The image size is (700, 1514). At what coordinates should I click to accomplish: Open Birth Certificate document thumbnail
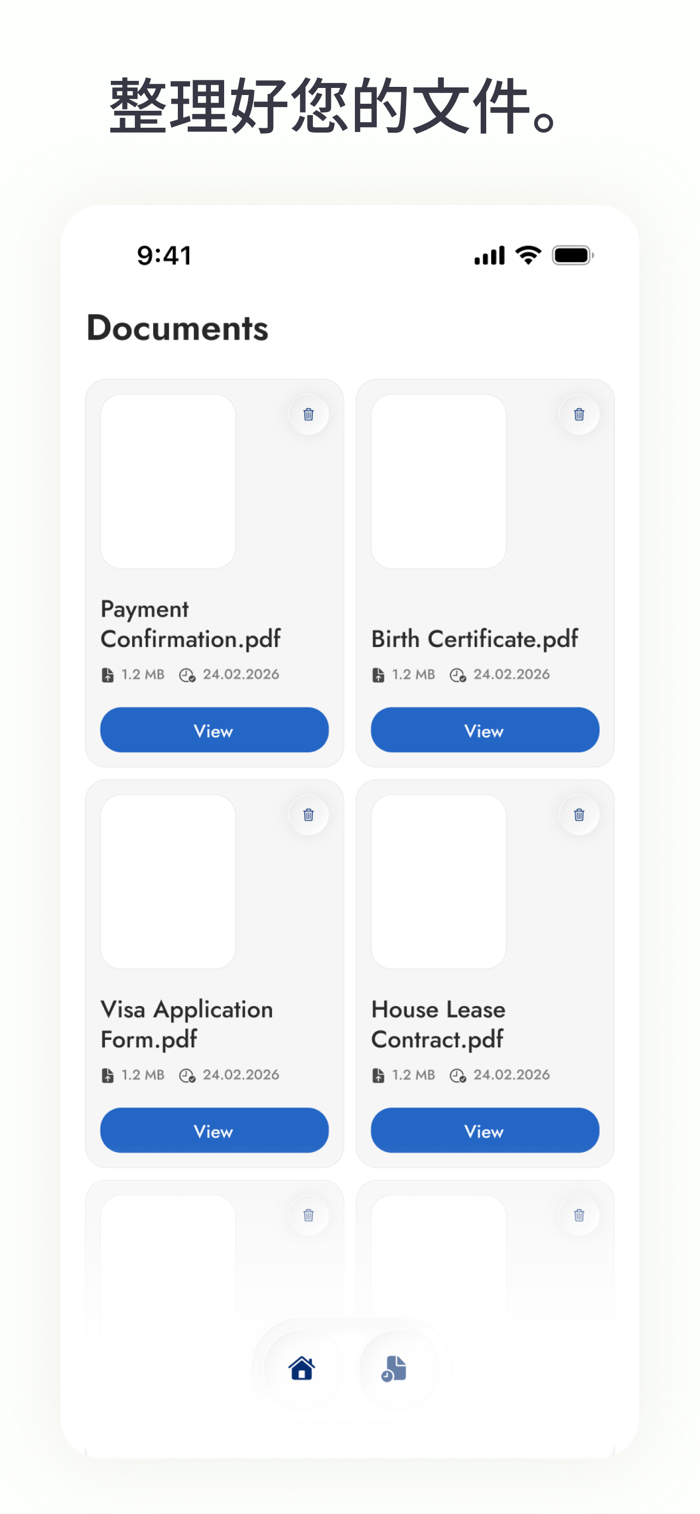(438, 481)
